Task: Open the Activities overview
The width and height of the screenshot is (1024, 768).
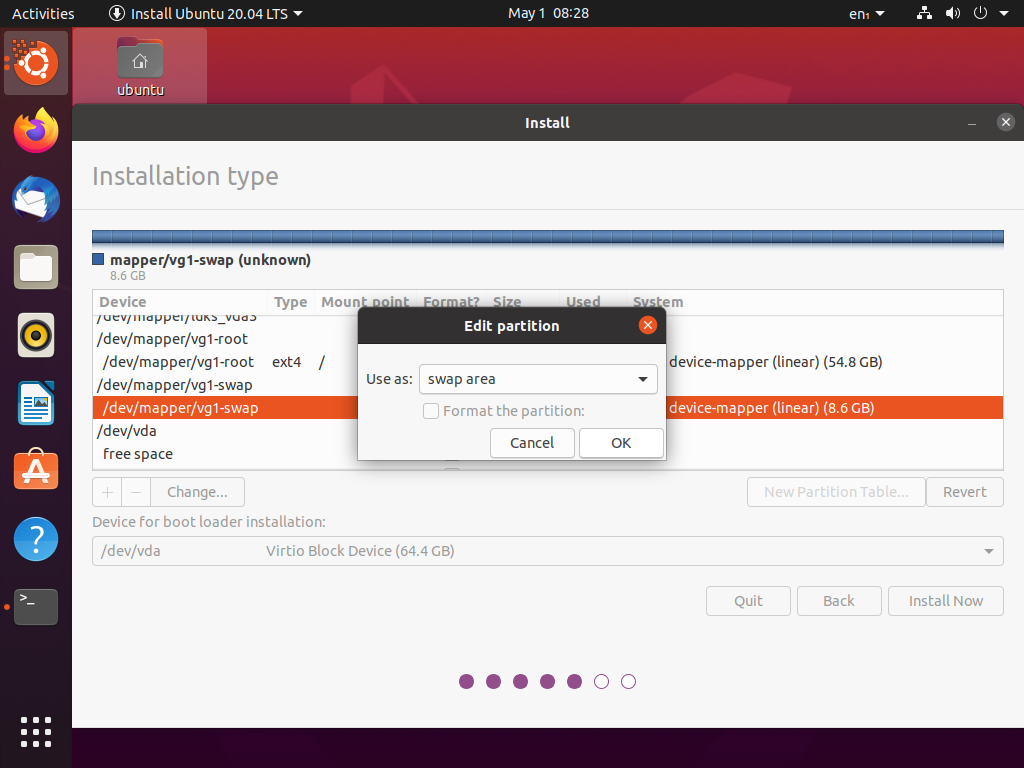Action: pos(43,13)
